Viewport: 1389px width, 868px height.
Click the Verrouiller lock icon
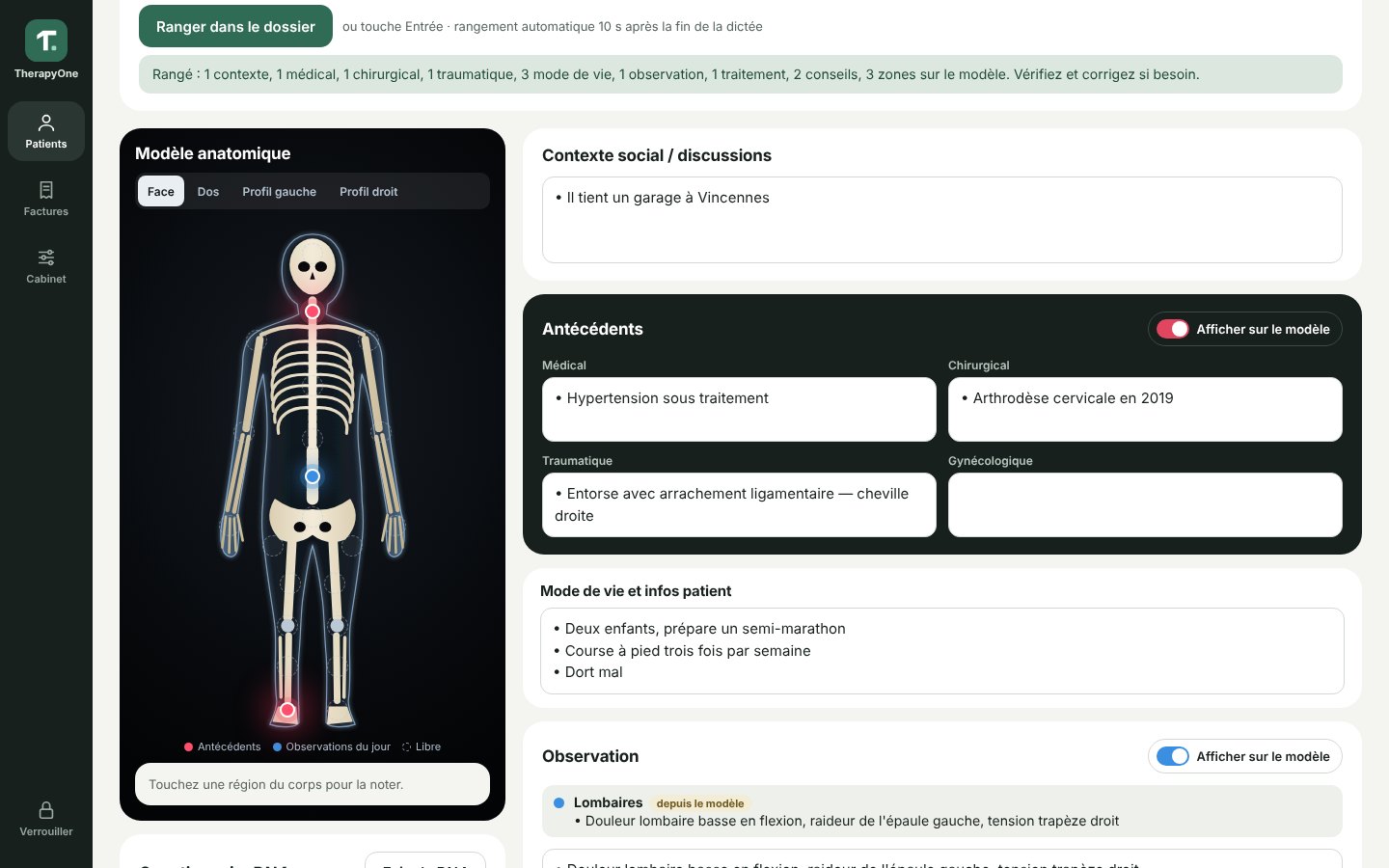(46, 810)
